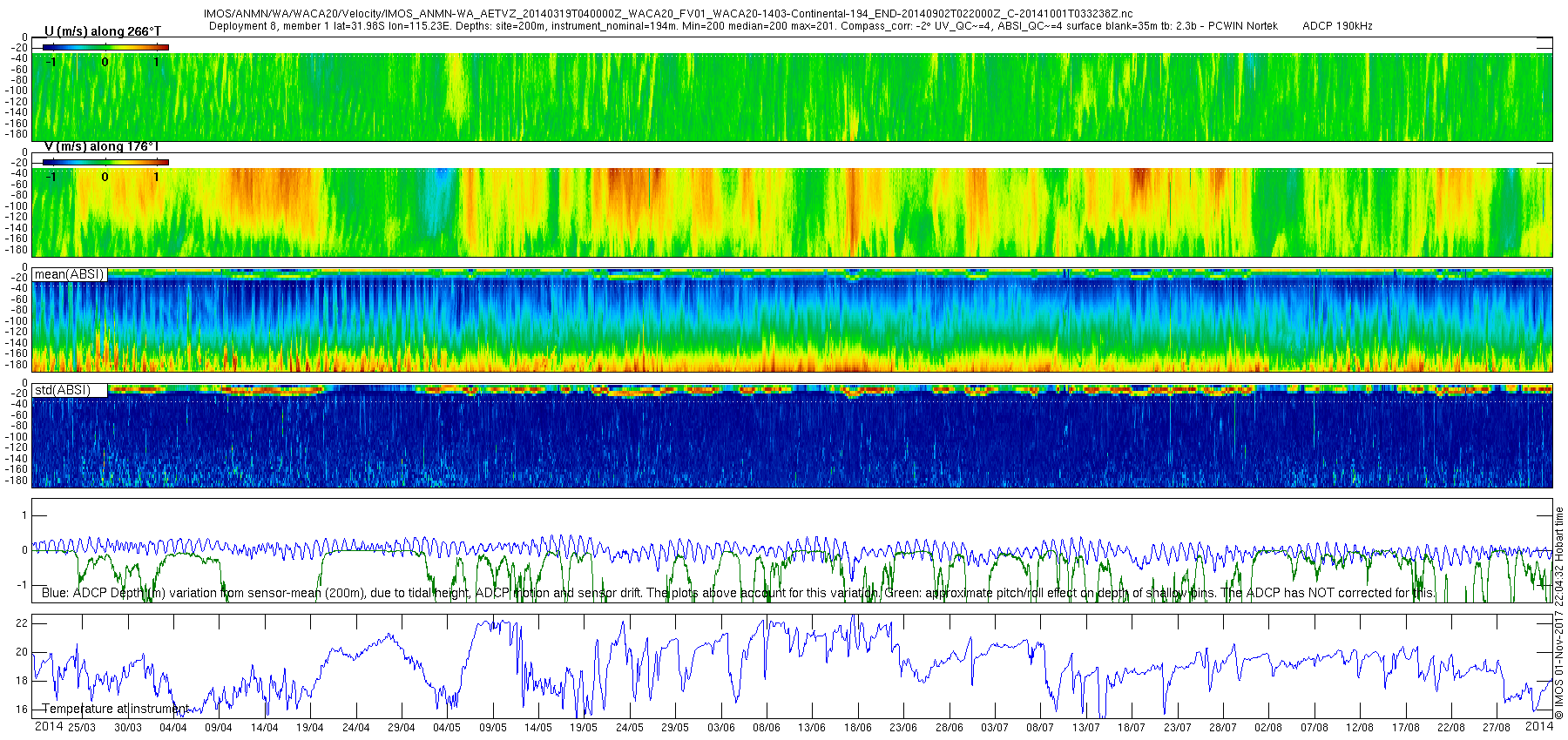Screen dimensions: 1568x740
Task: Click the 24/05 date tick label
Action: coord(630,728)
